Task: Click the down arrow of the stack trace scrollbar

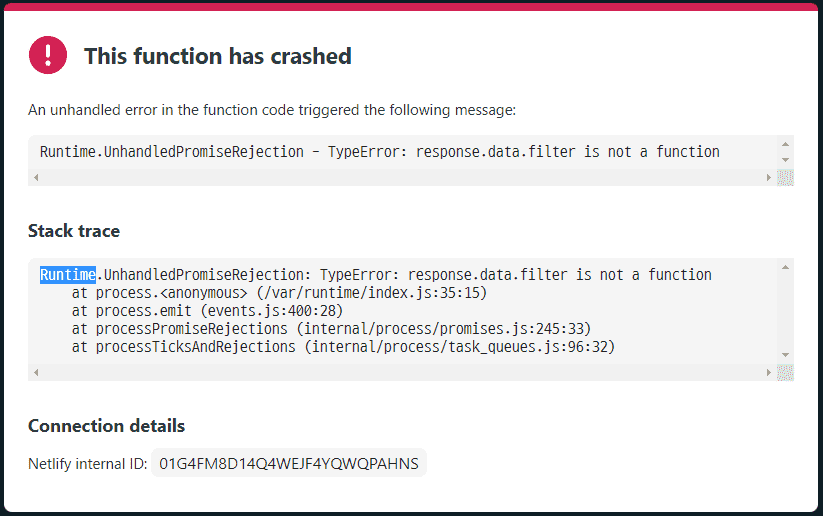Action: coord(785,355)
